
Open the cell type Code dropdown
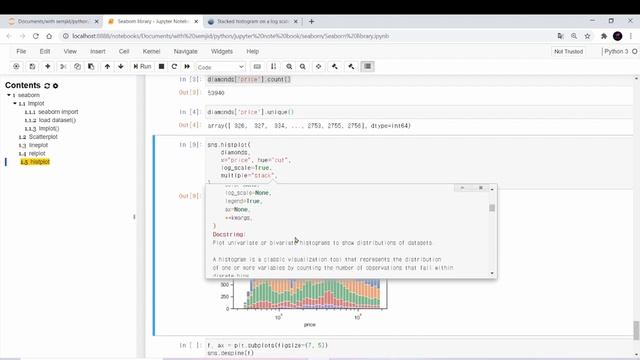click(x=220, y=67)
